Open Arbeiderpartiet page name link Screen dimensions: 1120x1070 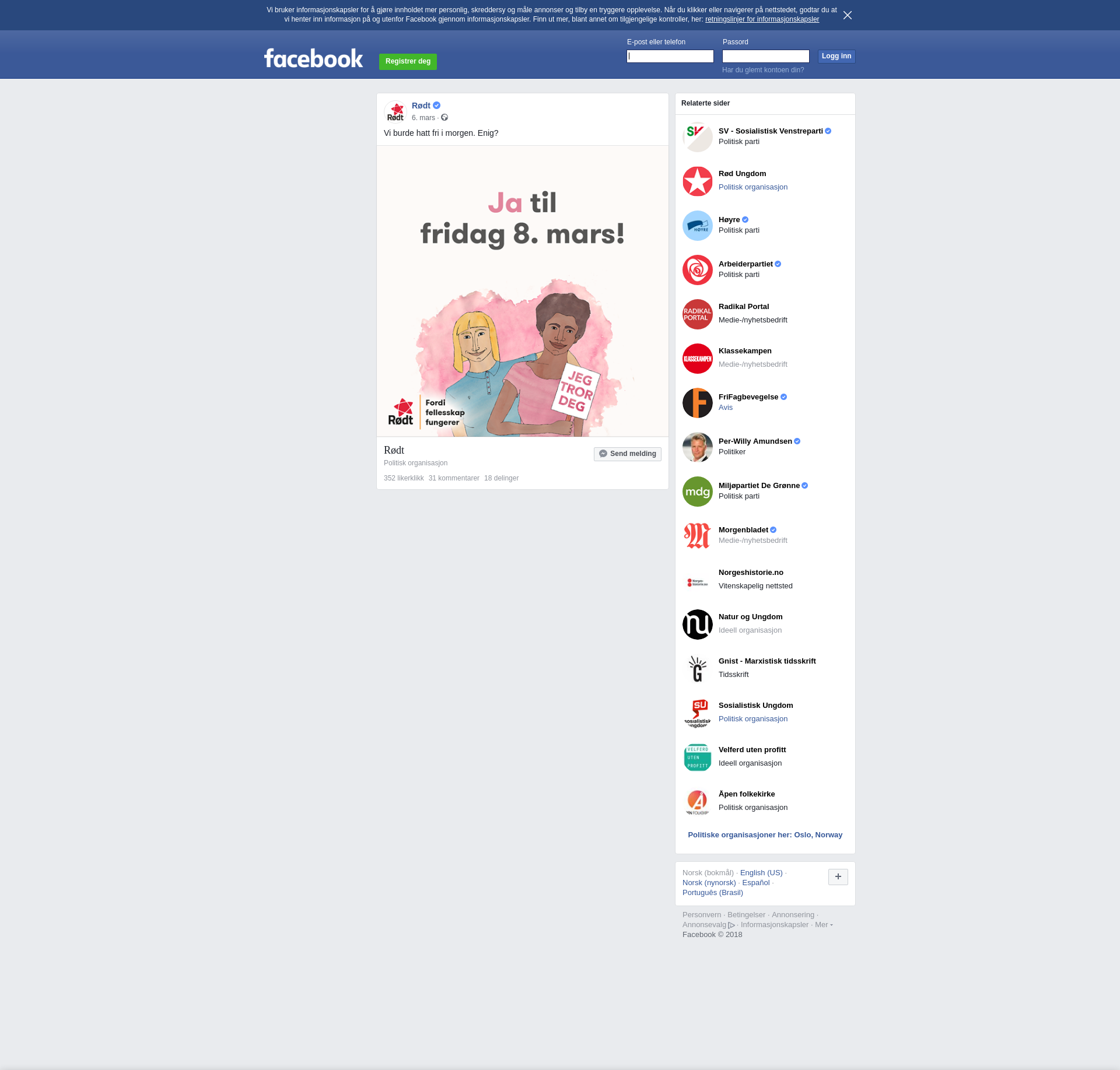[745, 264]
